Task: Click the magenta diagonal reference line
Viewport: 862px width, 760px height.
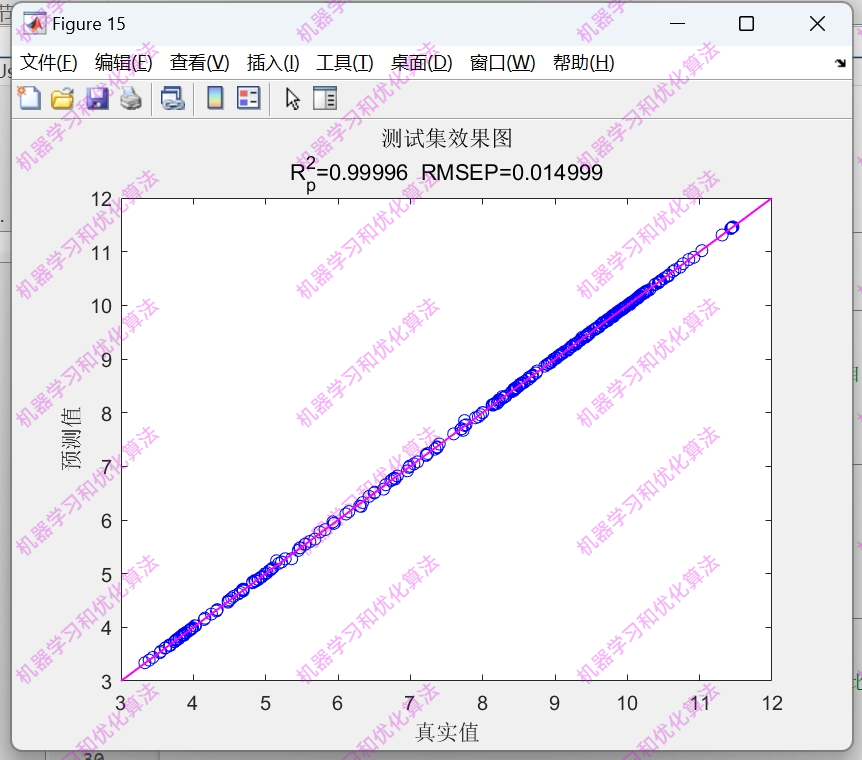Action: [x=446, y=439]
